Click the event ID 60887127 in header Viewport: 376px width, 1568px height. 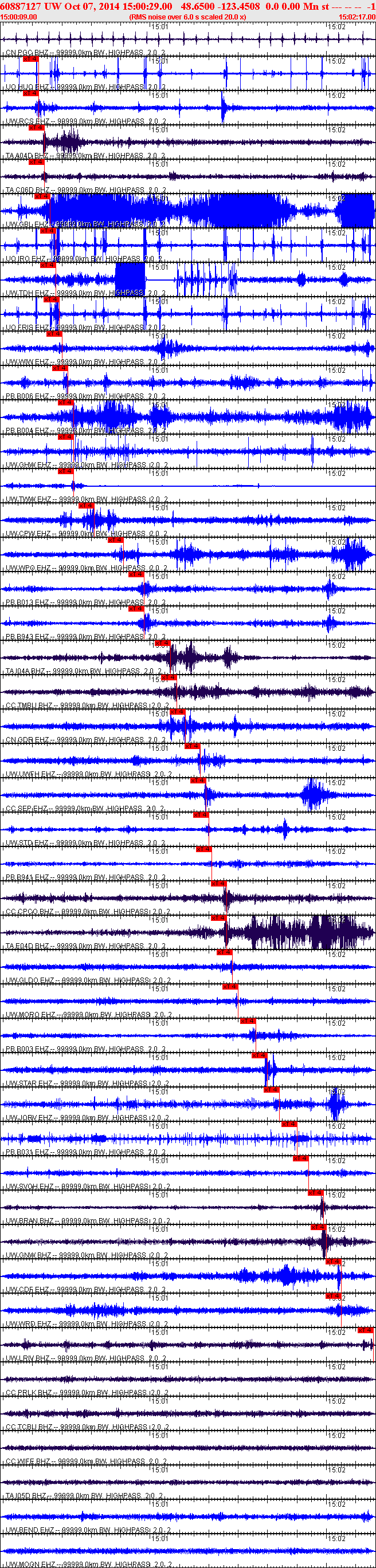tap(21, 6)
